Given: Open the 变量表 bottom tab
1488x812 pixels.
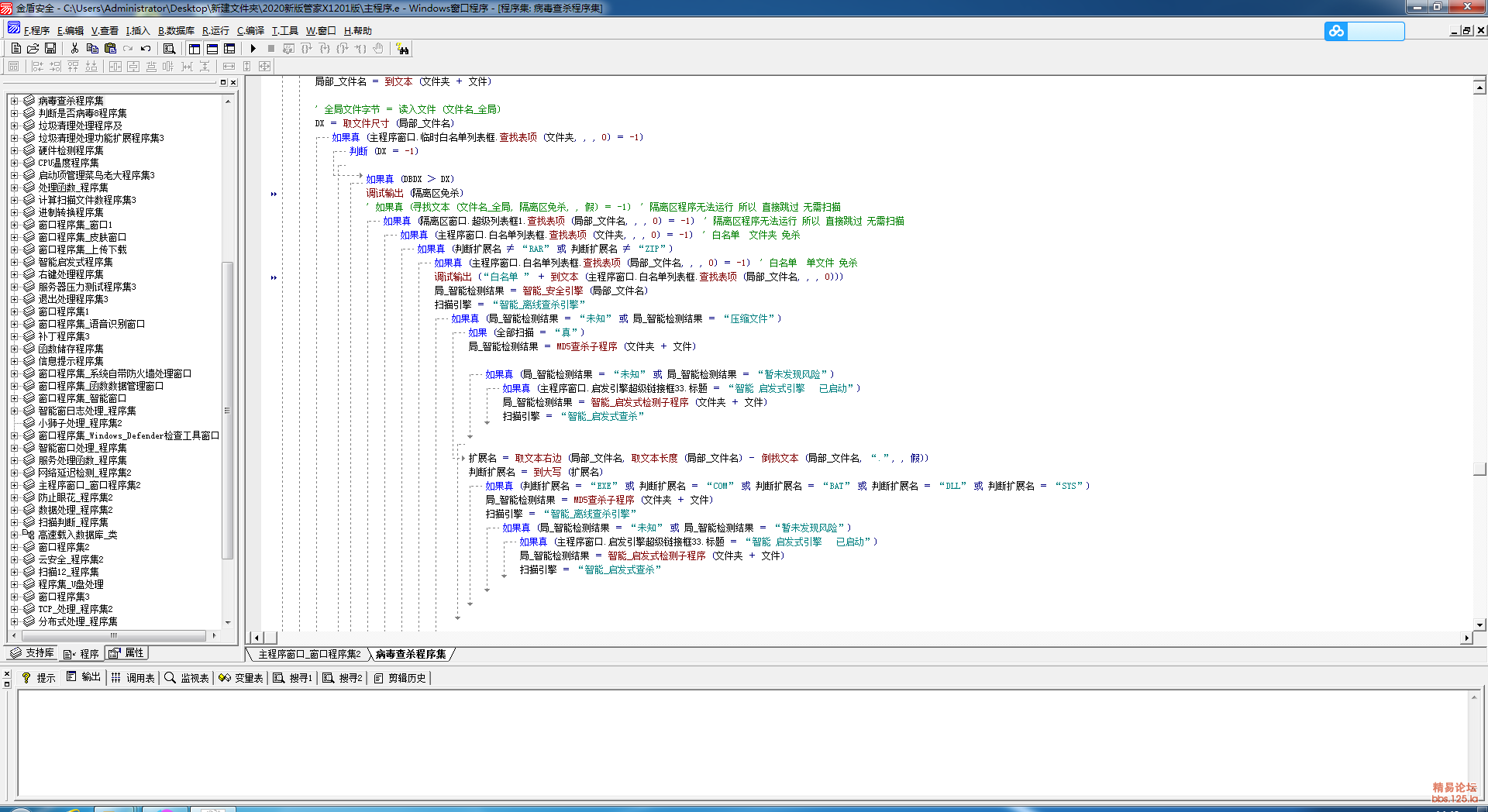Looking at the screenshot, I should (x=241, y=678).
